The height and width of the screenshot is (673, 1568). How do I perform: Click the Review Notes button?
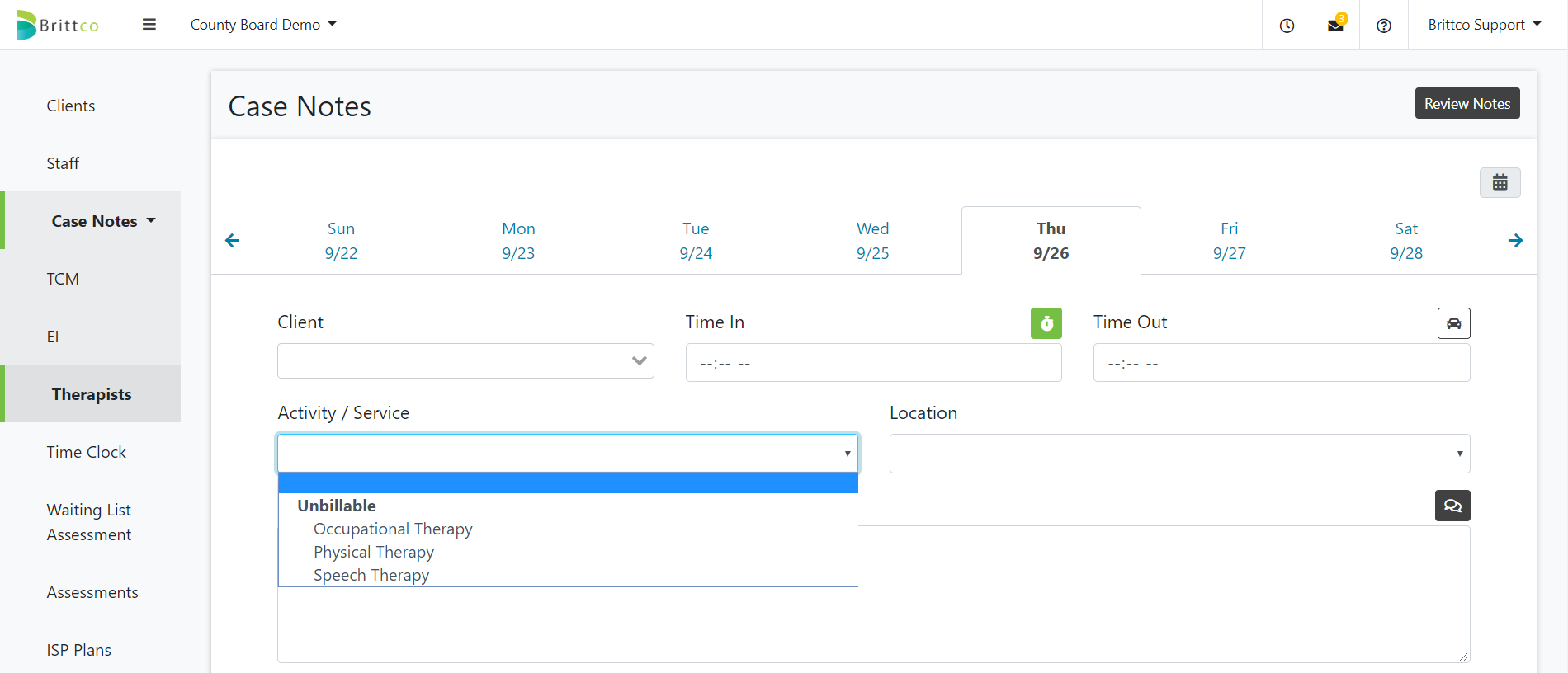click(x=1466, y=104)
